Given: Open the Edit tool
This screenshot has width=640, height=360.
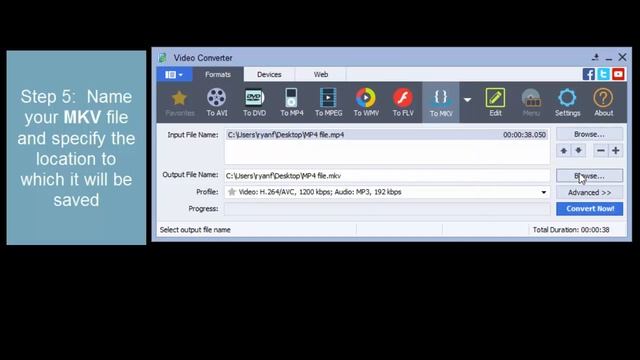Looking at the screenshot, I should [x=495, y=103].
